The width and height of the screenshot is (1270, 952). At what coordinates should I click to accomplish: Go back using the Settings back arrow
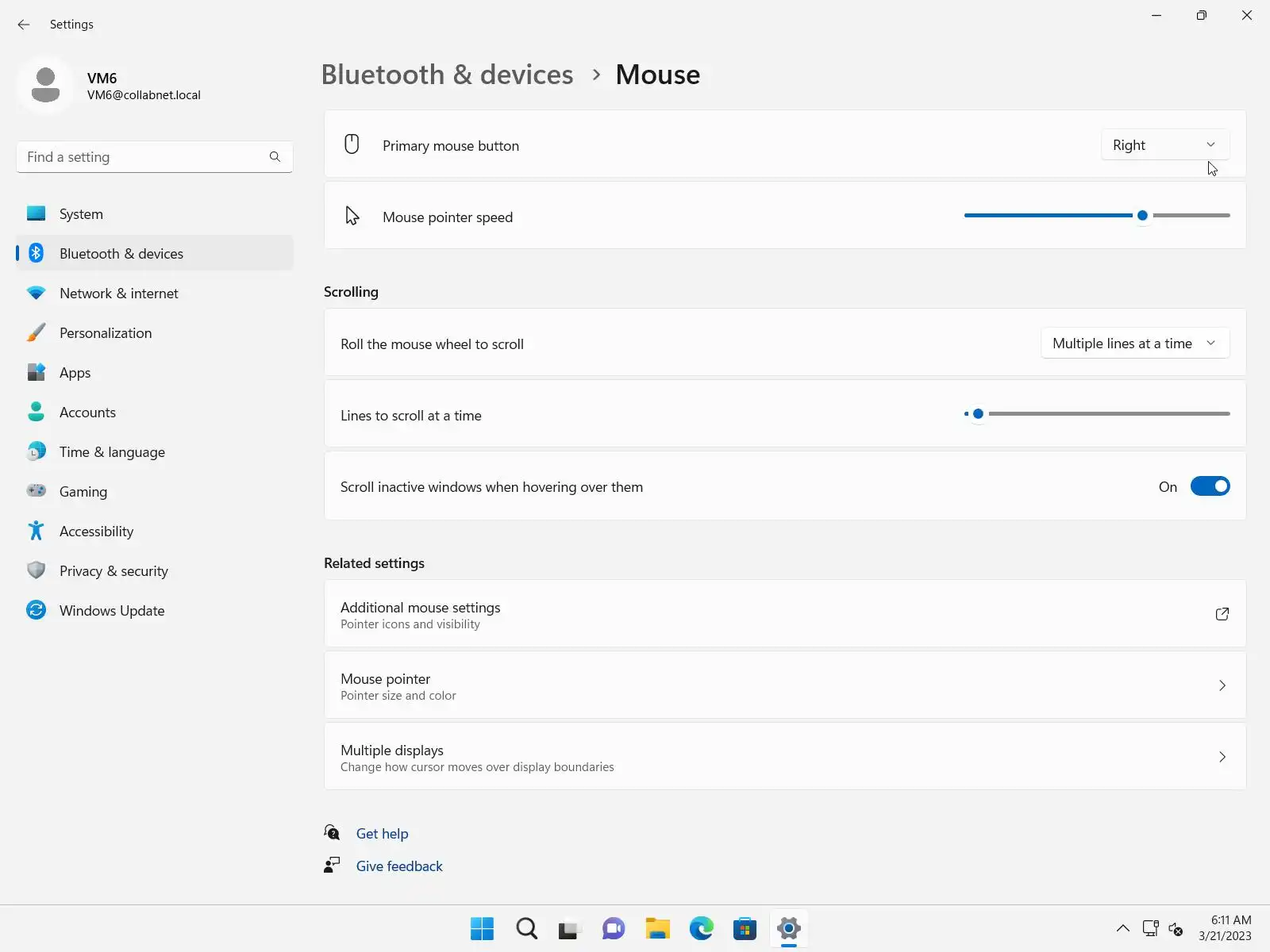[24, 25]
